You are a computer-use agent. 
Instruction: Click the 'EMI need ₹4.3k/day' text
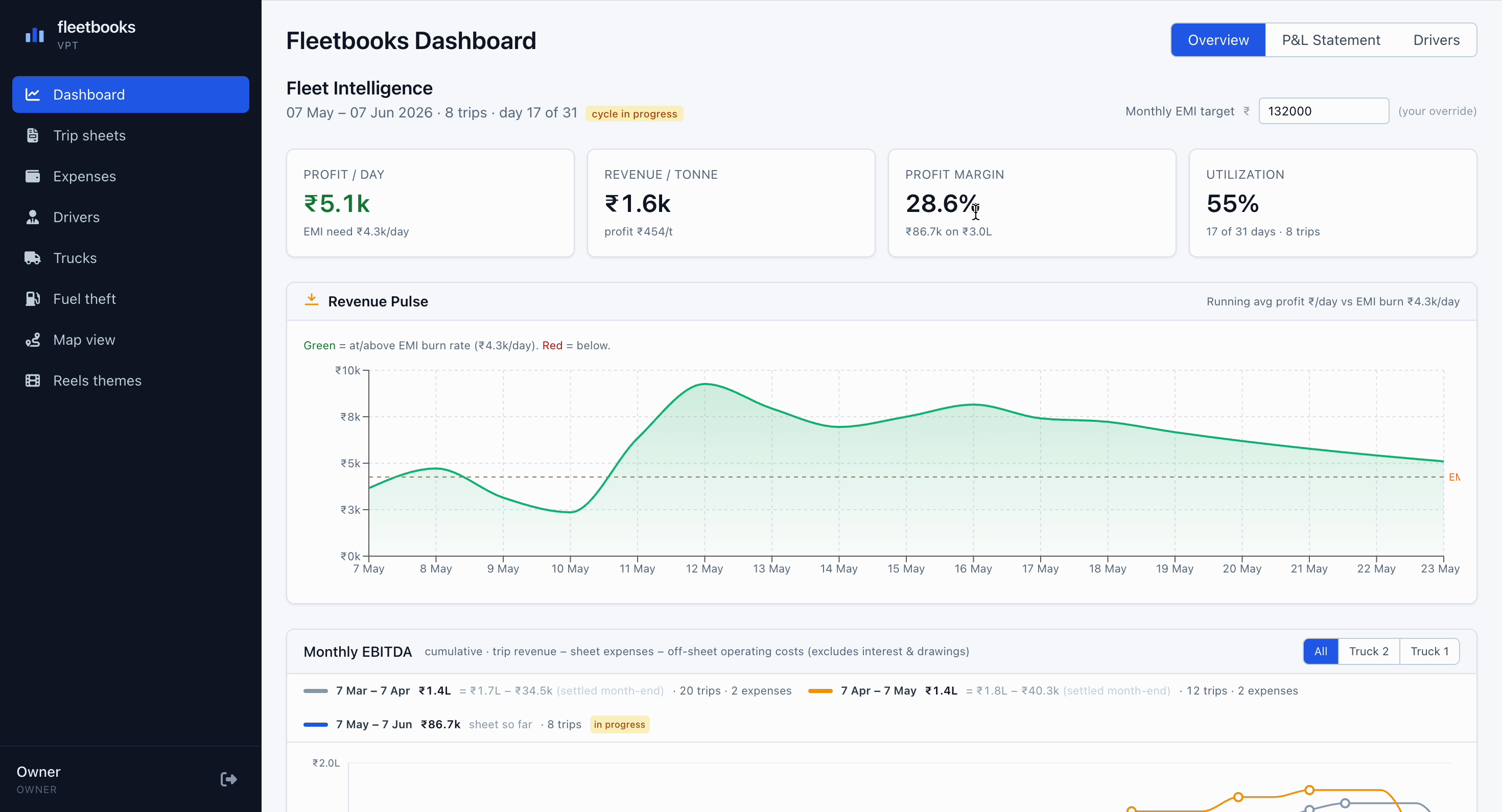(x=356, y=231)
